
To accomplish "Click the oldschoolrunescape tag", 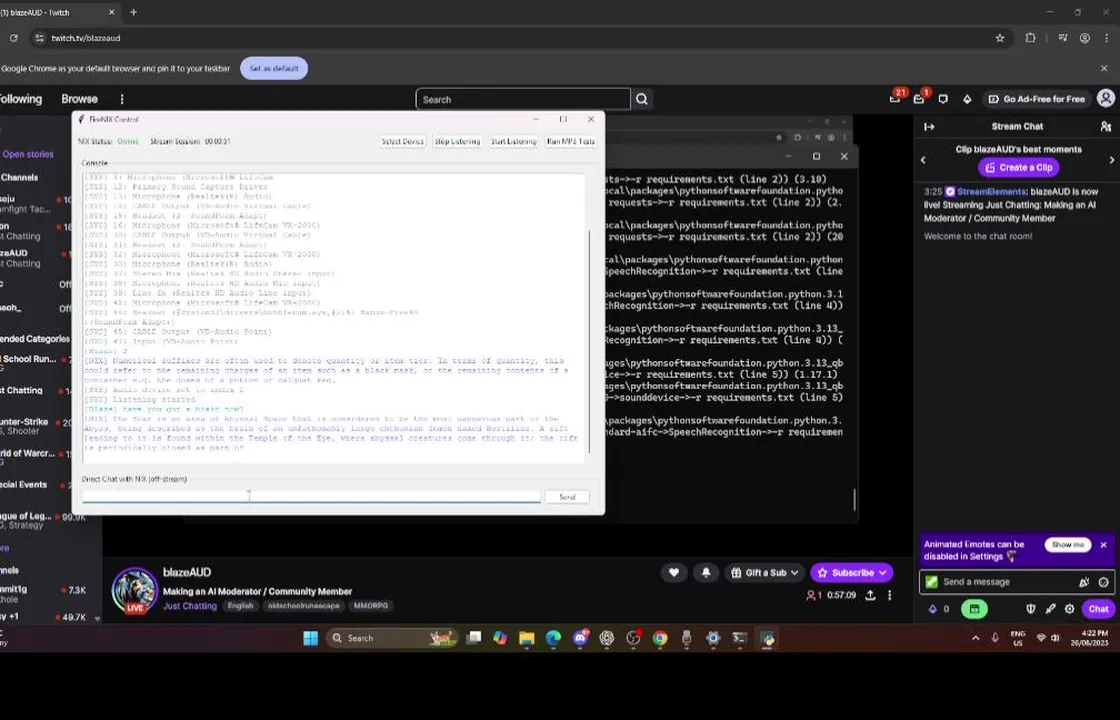I will pos(304,606).
